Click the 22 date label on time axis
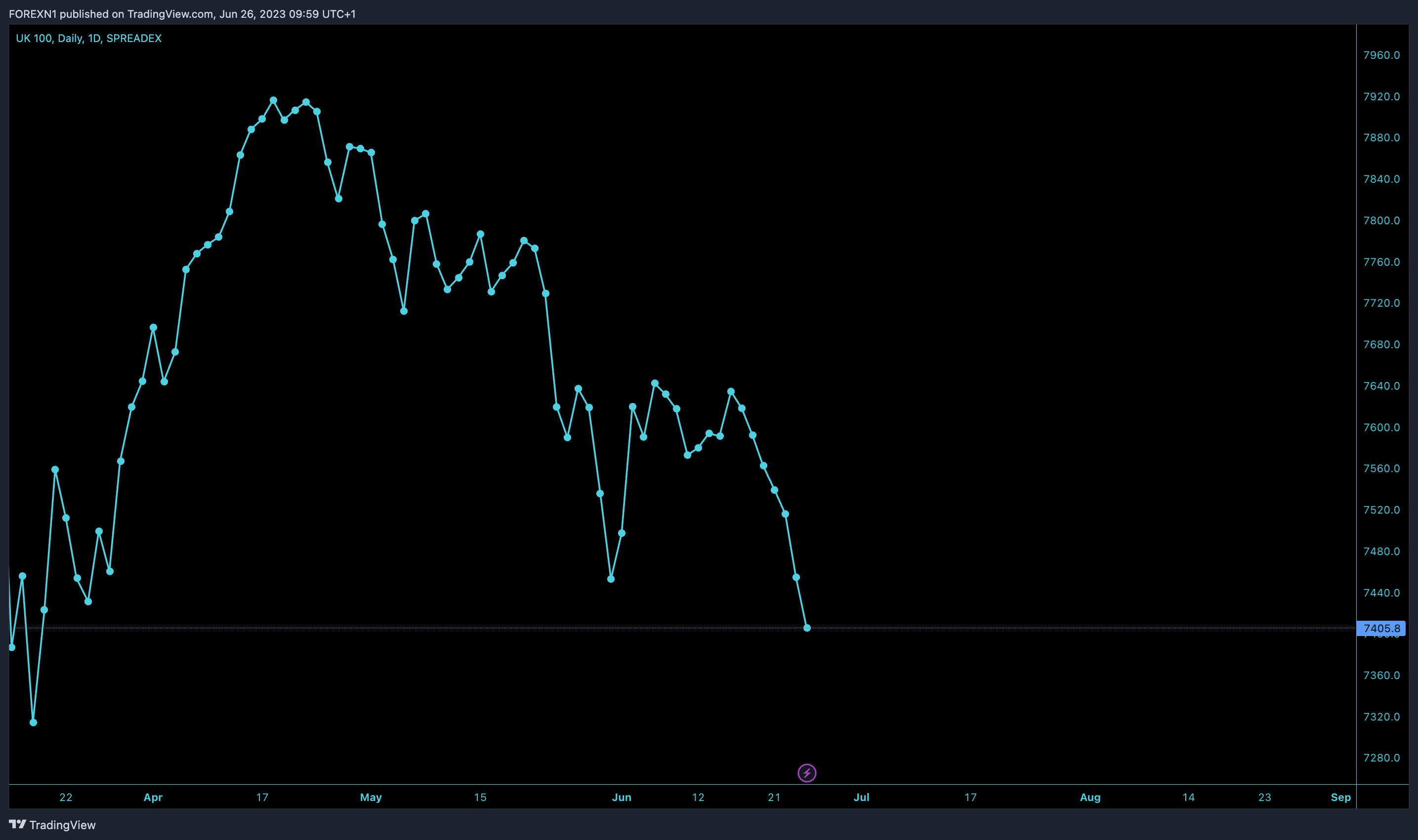Viewport: 1418px width, 840px height. pos(66,797)
